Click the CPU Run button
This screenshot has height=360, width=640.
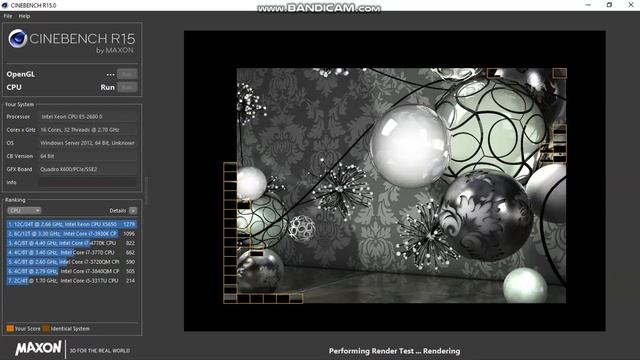pos(127,87)
